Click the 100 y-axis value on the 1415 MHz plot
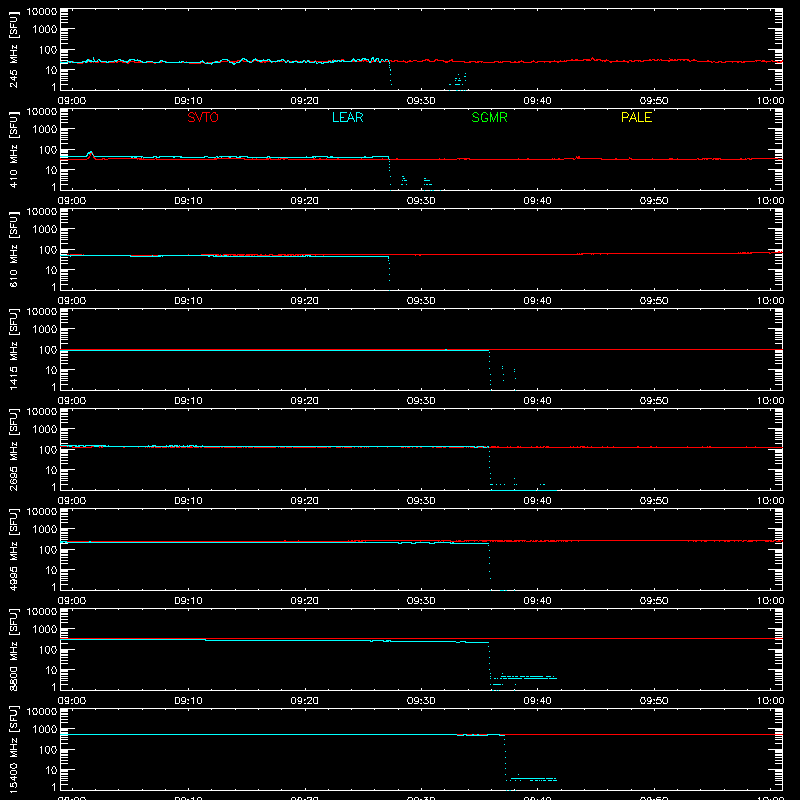 point(48,350)
